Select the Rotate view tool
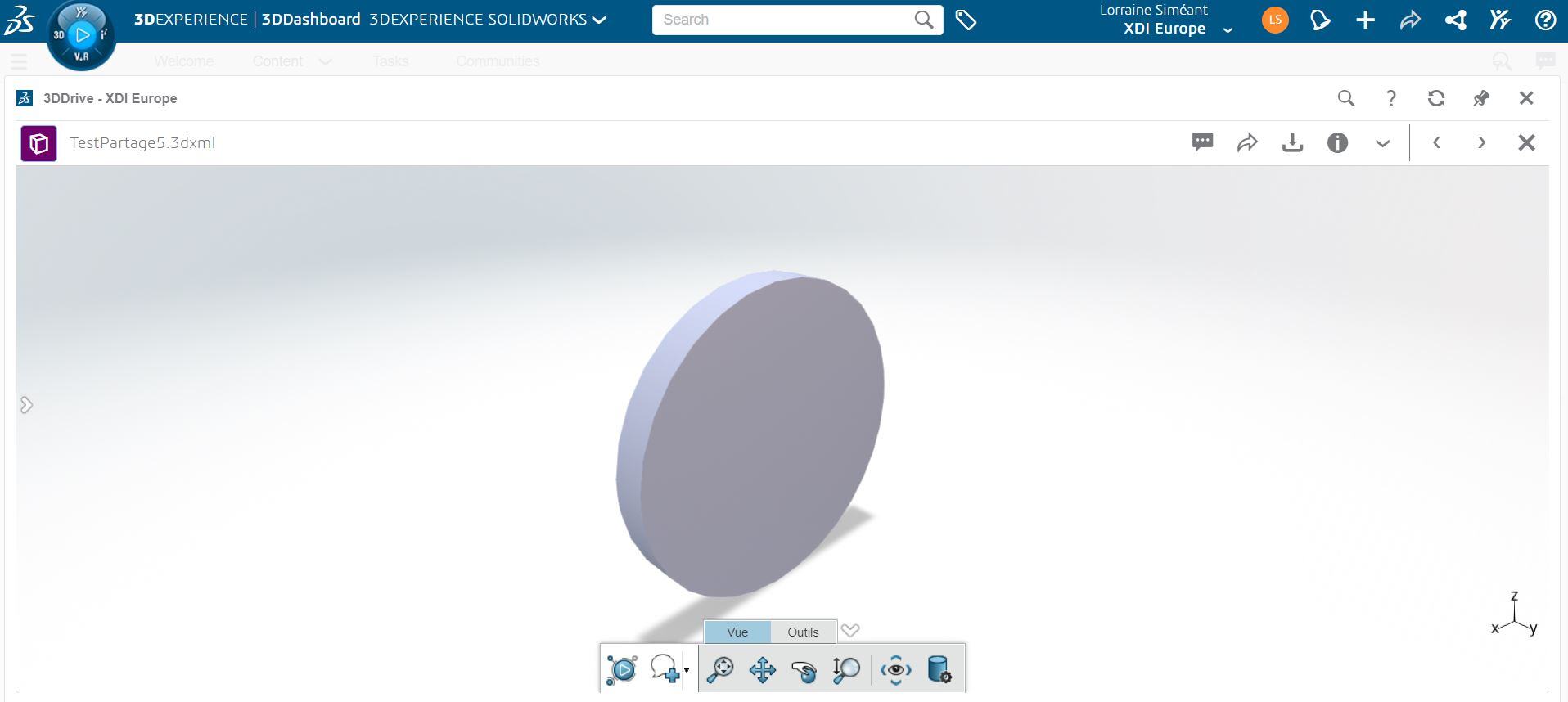Image resolution: width=1568 pixels, height=702 pixels. click(804, 670)
